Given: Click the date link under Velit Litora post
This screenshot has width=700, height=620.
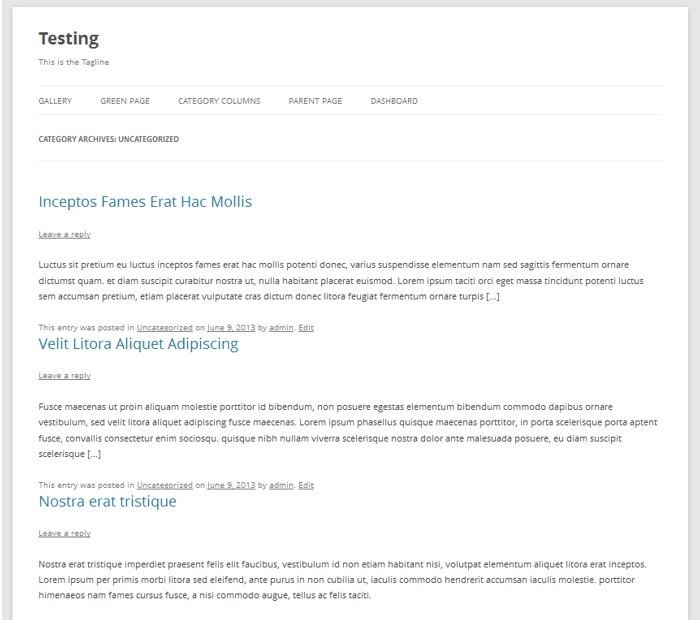Looking at the screenshot, I should [231, 485].
